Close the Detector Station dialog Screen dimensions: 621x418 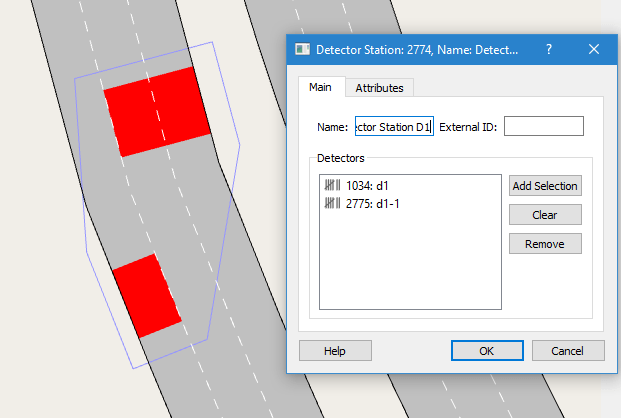(x=594, y=50)
